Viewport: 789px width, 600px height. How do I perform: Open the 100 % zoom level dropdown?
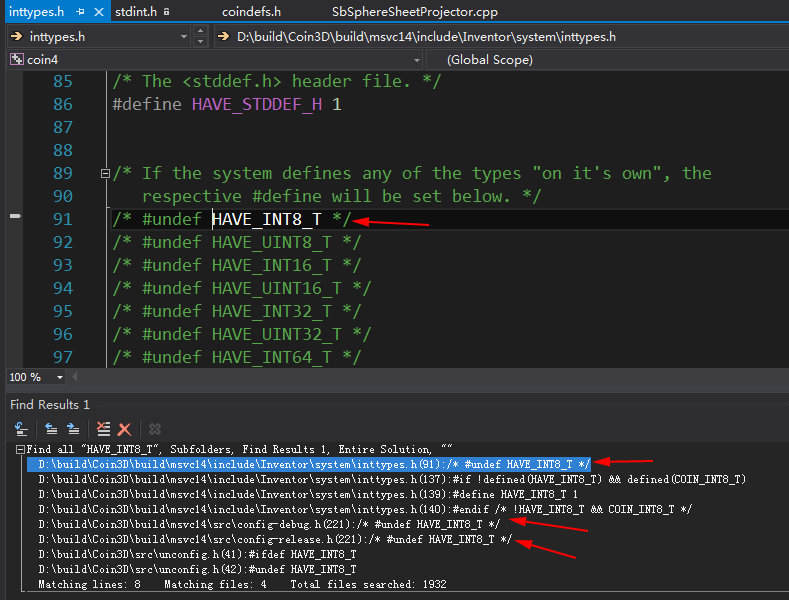coord(60,377)
